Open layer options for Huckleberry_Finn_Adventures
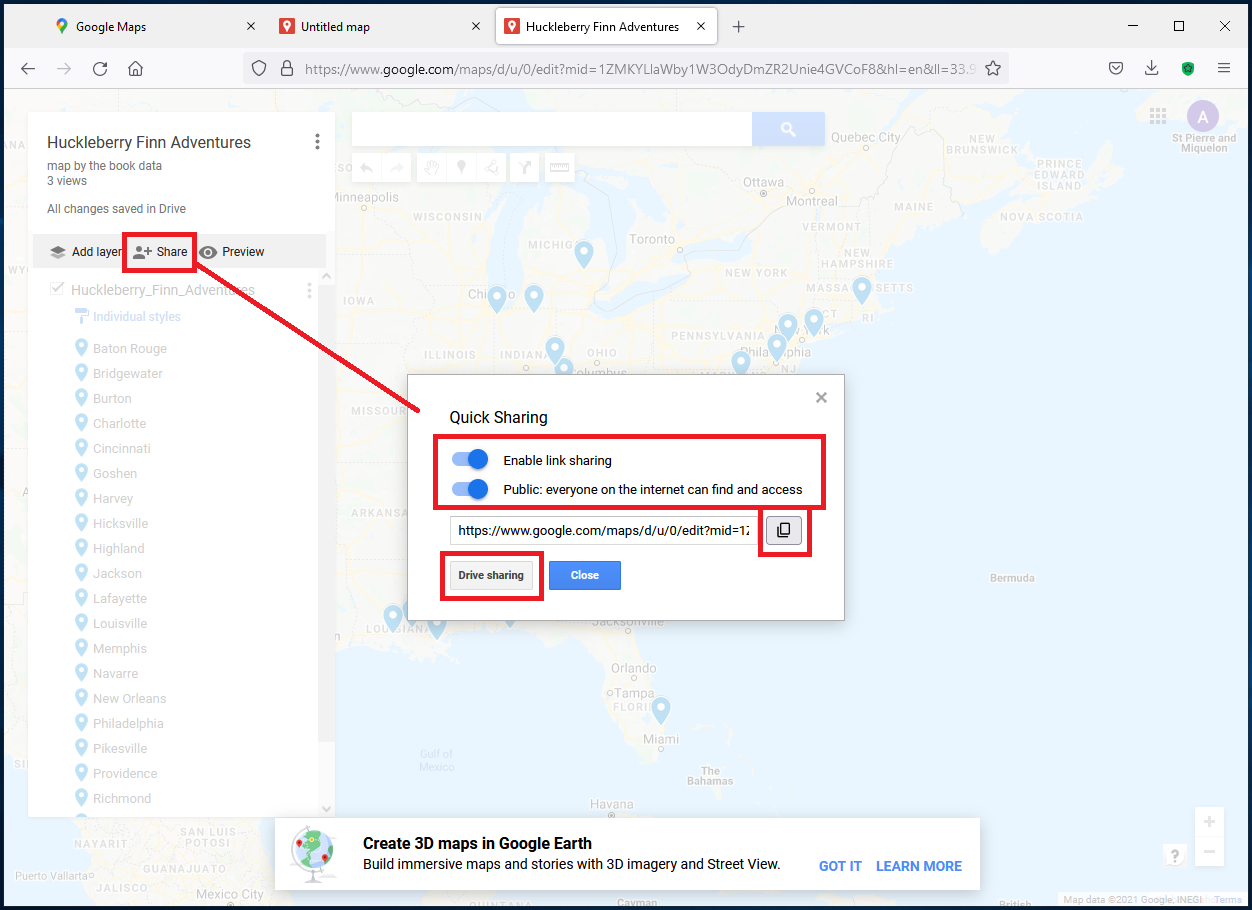The width and height of the screenshot is (1252, 910). click(309, 290)
